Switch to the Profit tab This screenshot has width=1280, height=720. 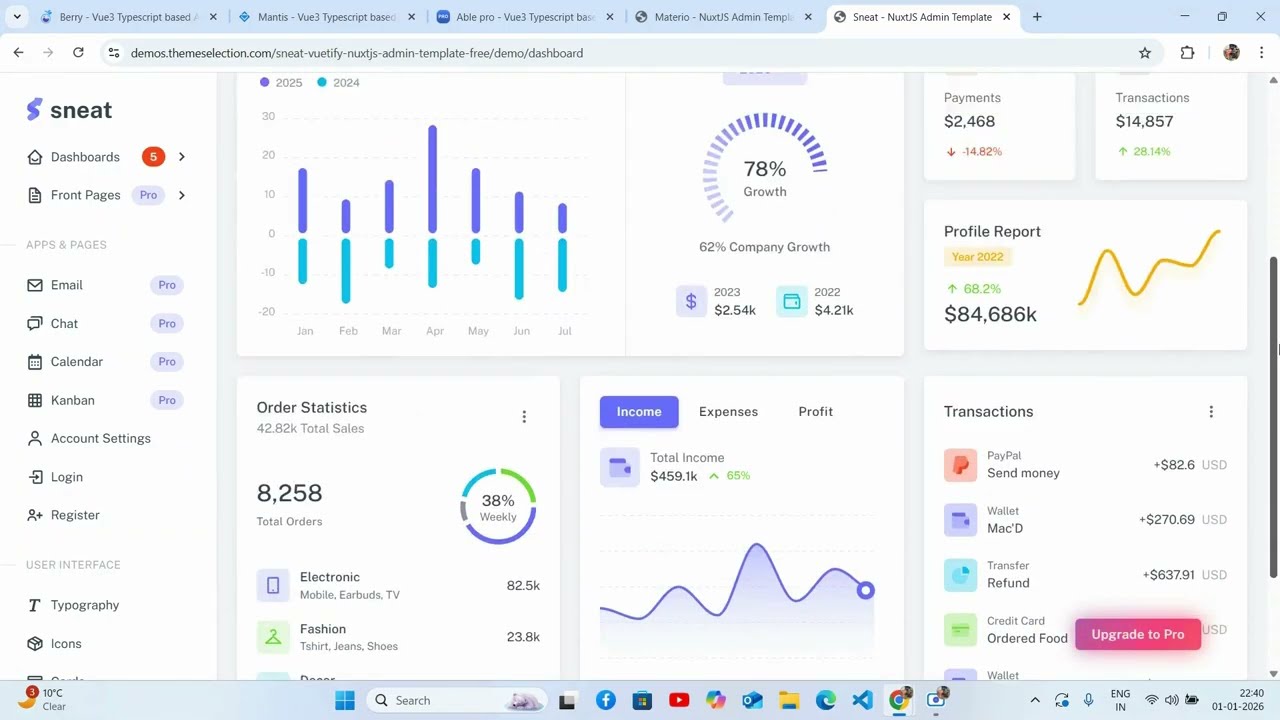(x=816, y=412)
